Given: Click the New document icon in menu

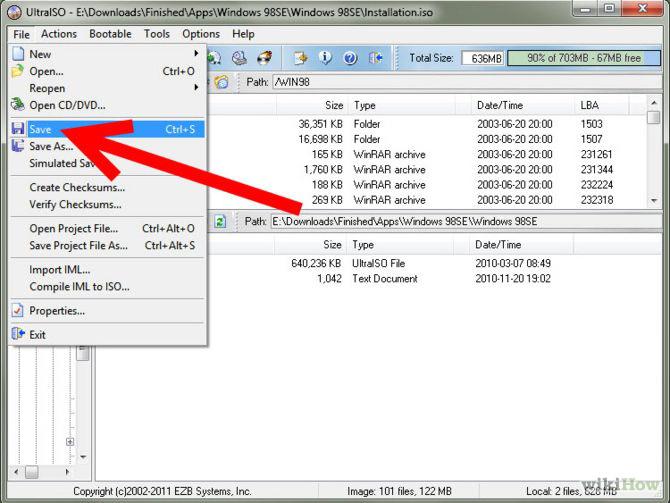Looking at the screenshot, I should [x=18, y=54].
